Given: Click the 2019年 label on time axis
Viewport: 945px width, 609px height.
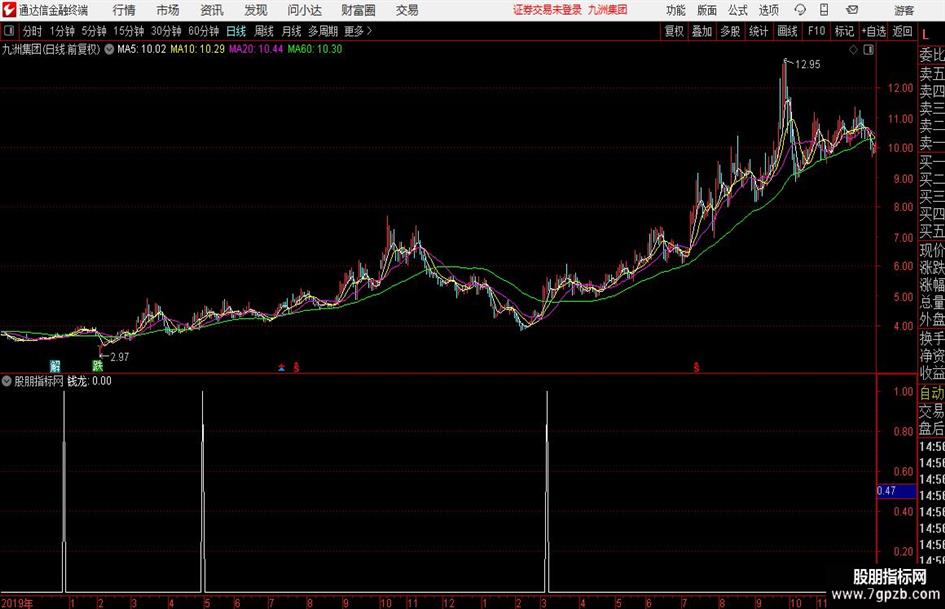Looking at the screenshot, I should (16, 603).
